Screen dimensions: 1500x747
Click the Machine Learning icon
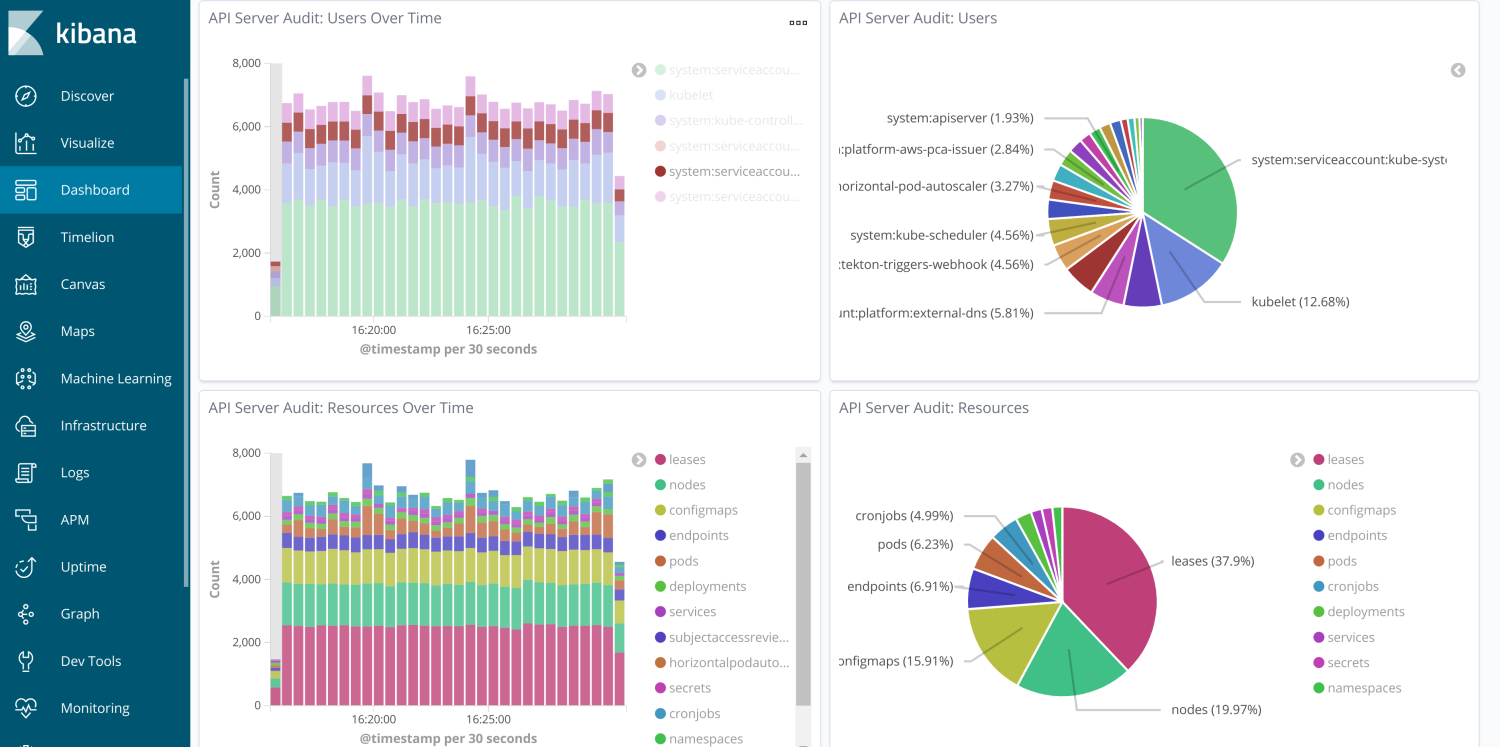[26, 378]
